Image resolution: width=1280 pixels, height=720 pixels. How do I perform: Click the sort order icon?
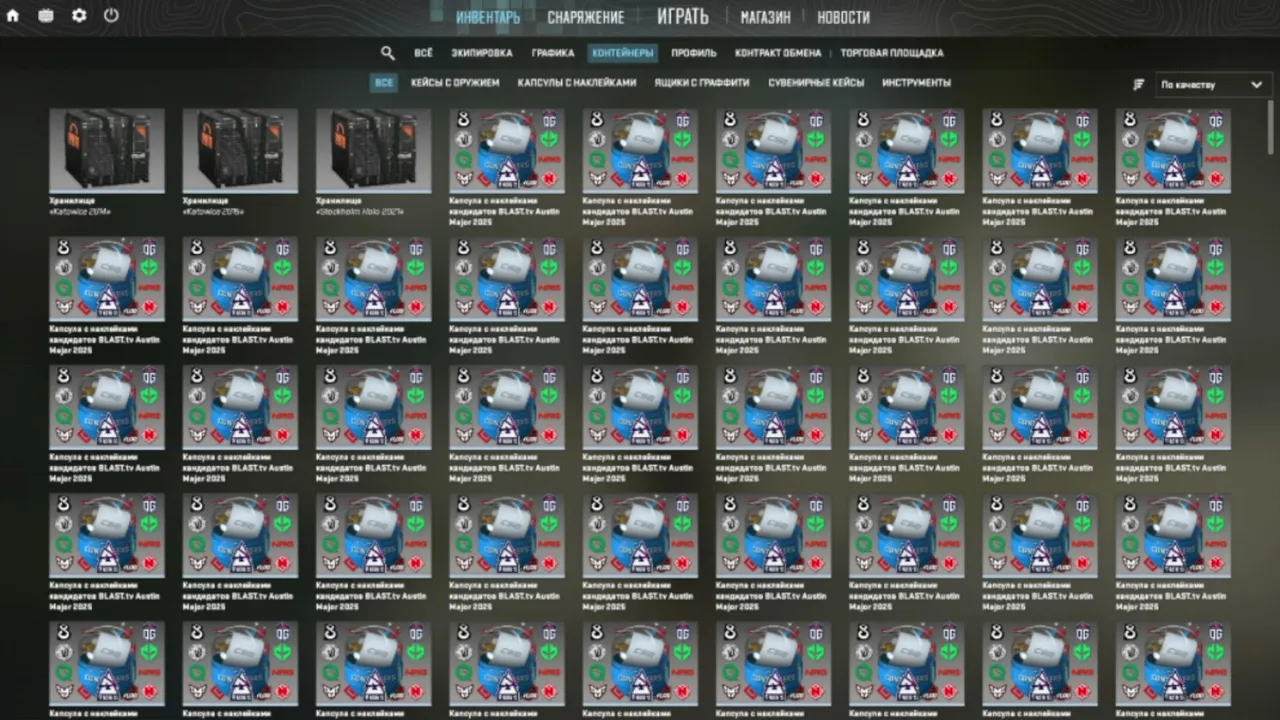point(1138,85)
